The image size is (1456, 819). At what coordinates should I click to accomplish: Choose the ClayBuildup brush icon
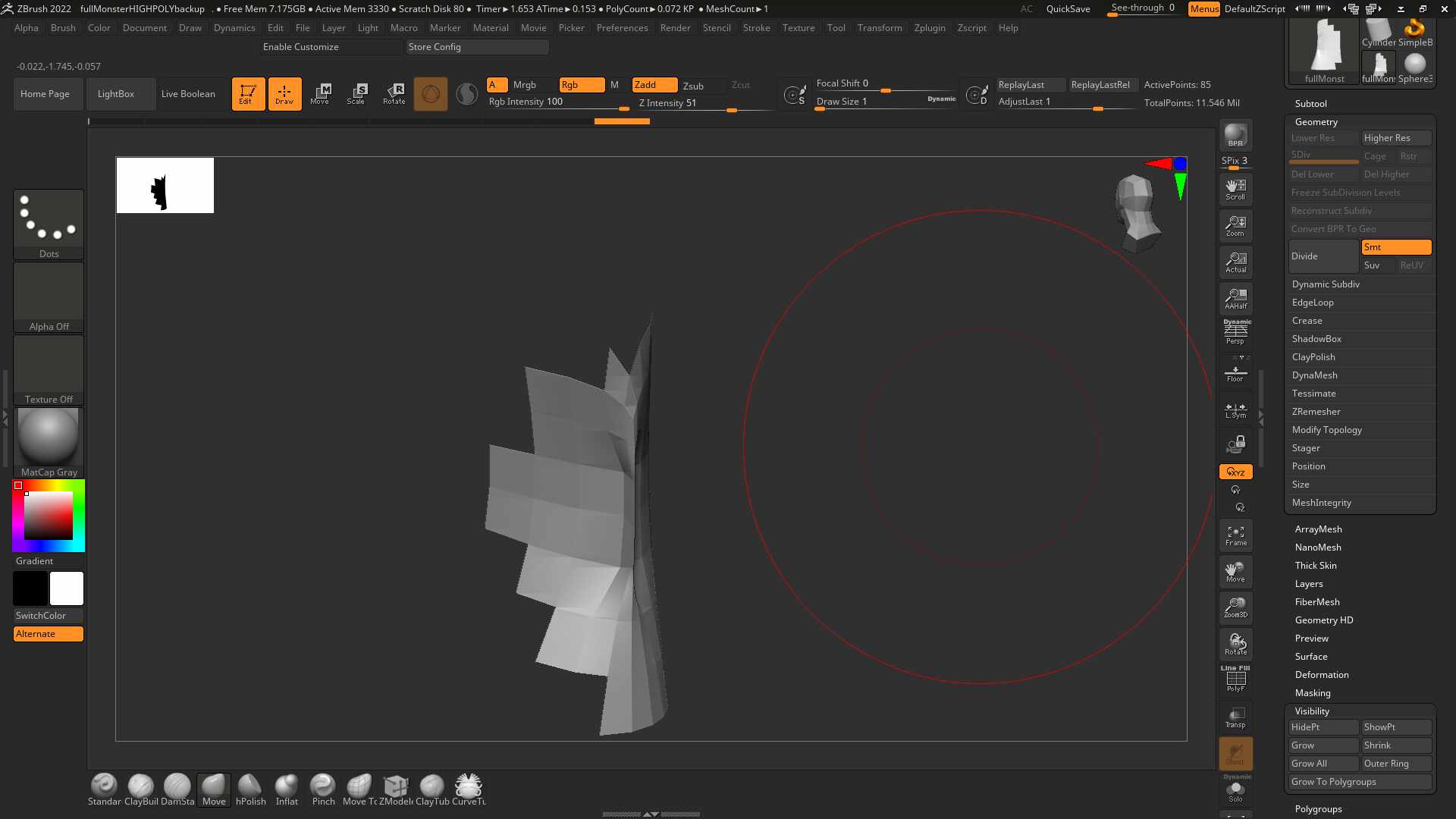(x=141, y=789)
